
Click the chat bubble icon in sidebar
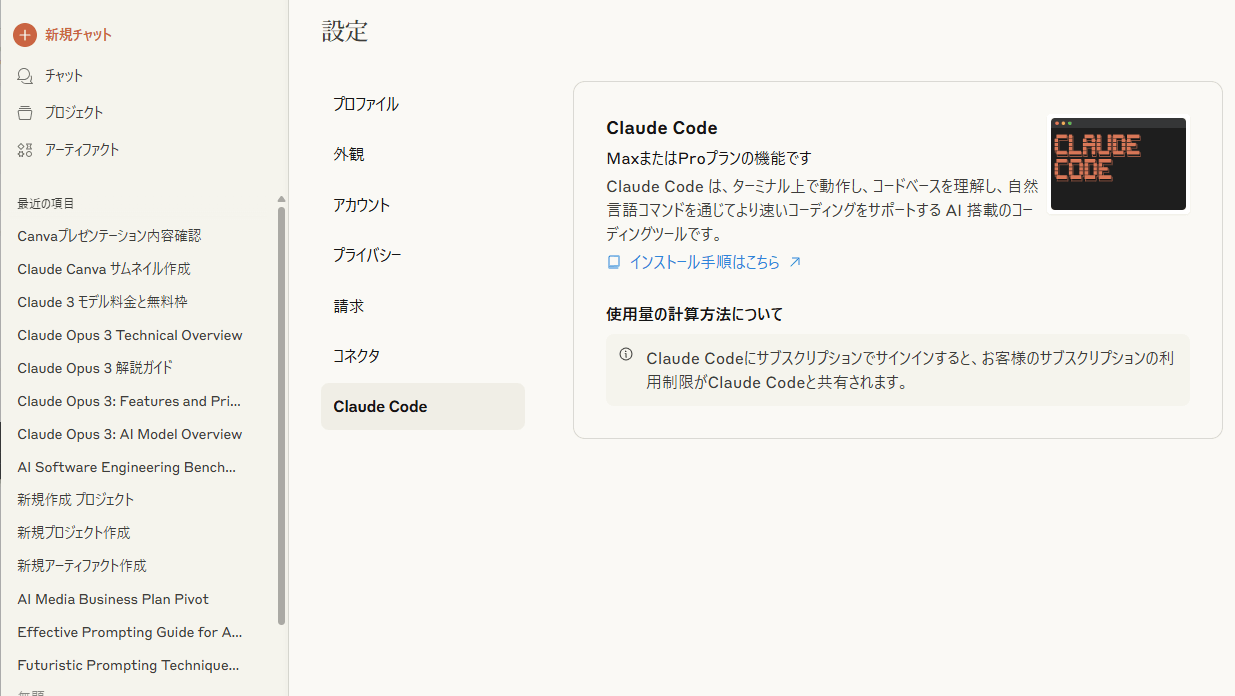click(x=25, y=76)
